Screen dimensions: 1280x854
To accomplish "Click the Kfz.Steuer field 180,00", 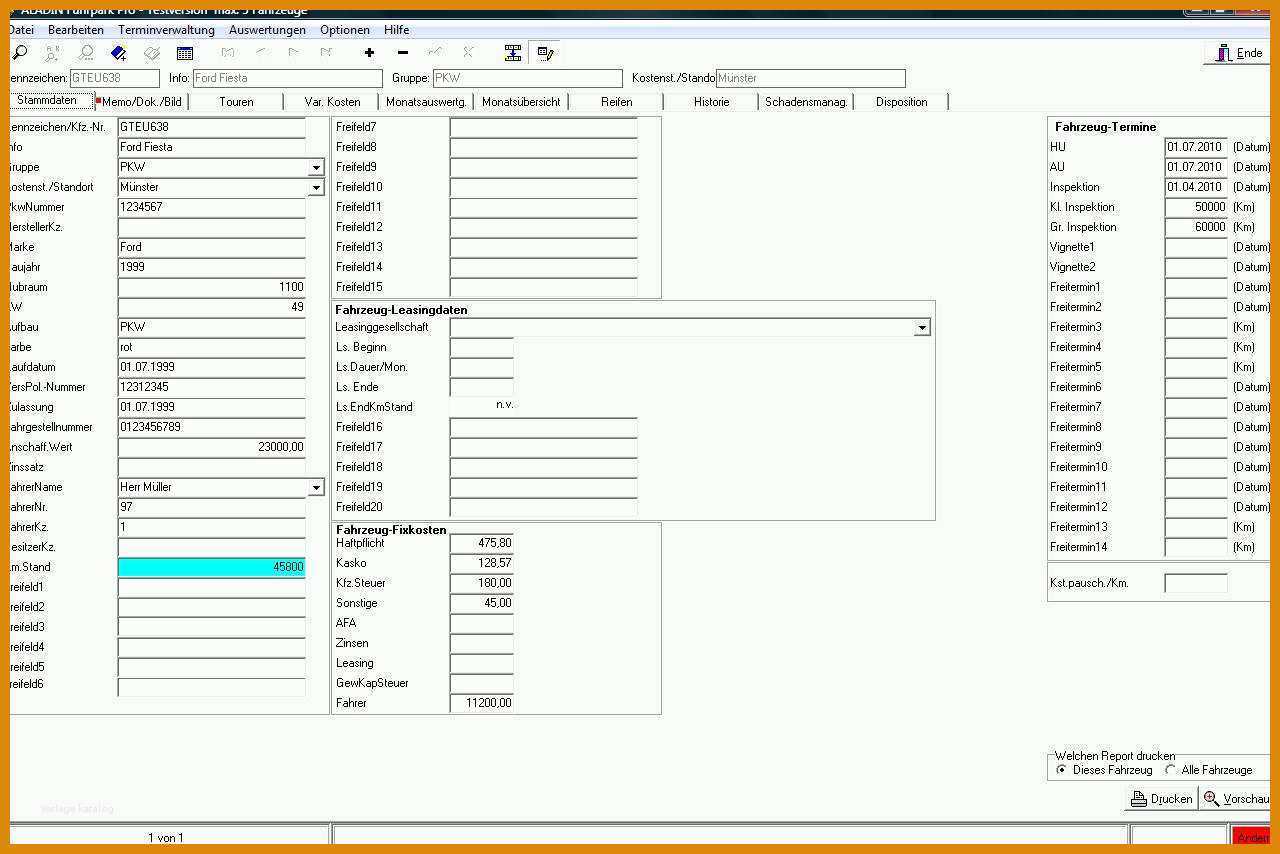I will (482, 583).
